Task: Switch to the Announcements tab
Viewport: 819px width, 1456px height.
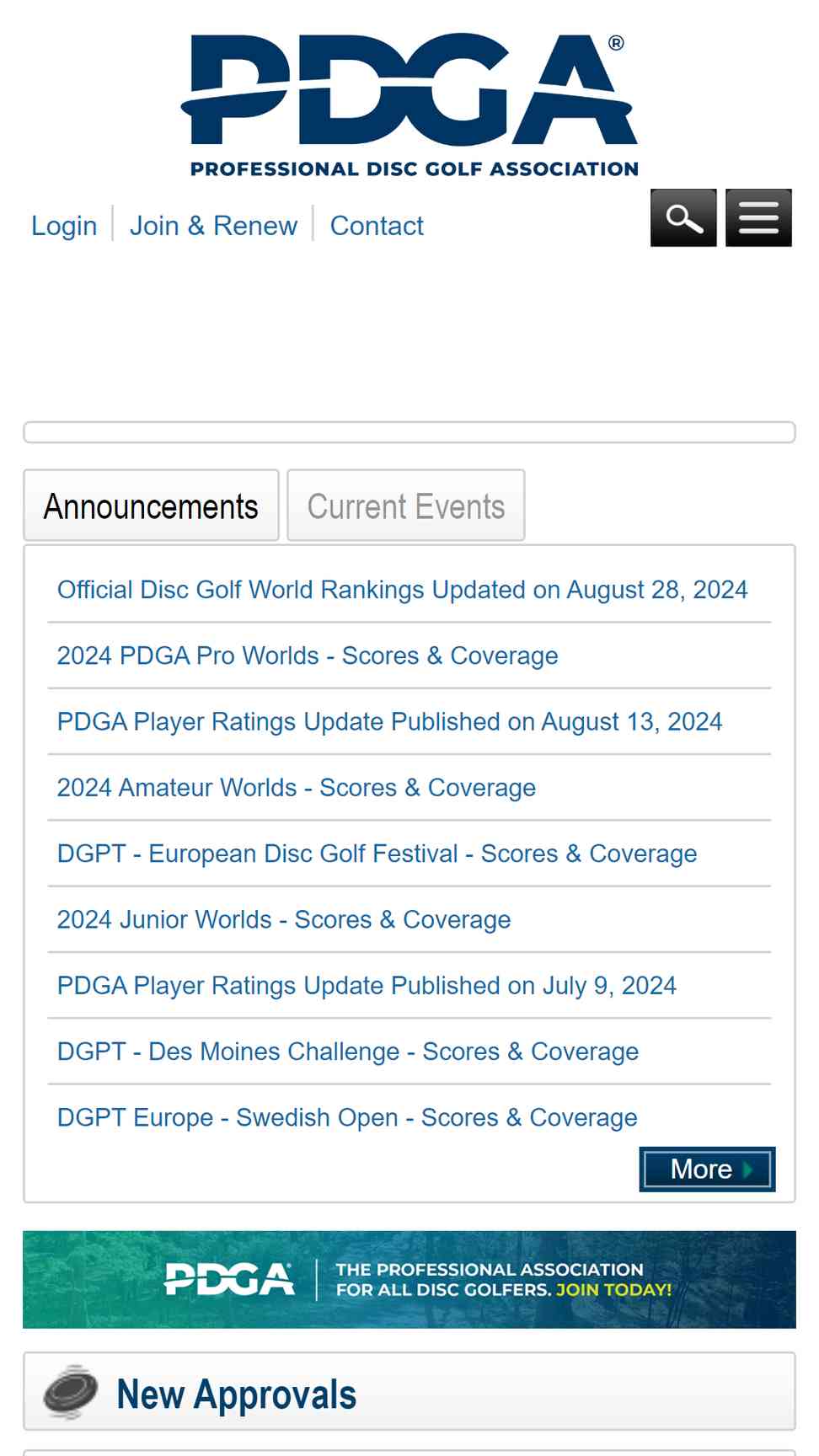Action: [x=151, y=506]
